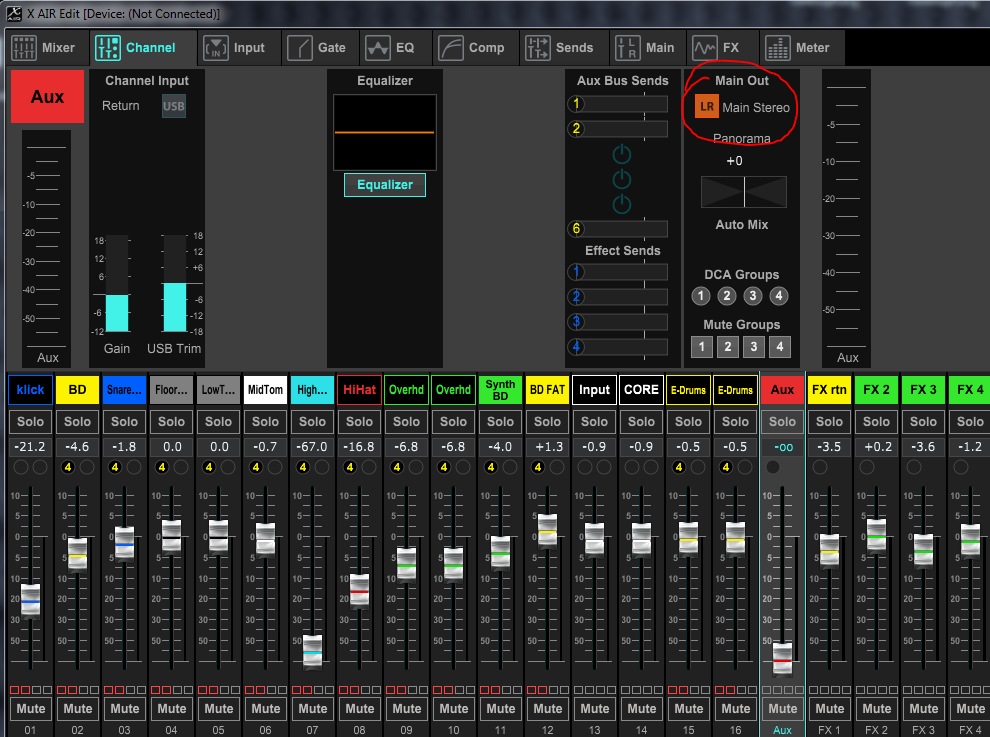
Task: Click the Effect Send 3 slider
Action: (x=617, y=322)
